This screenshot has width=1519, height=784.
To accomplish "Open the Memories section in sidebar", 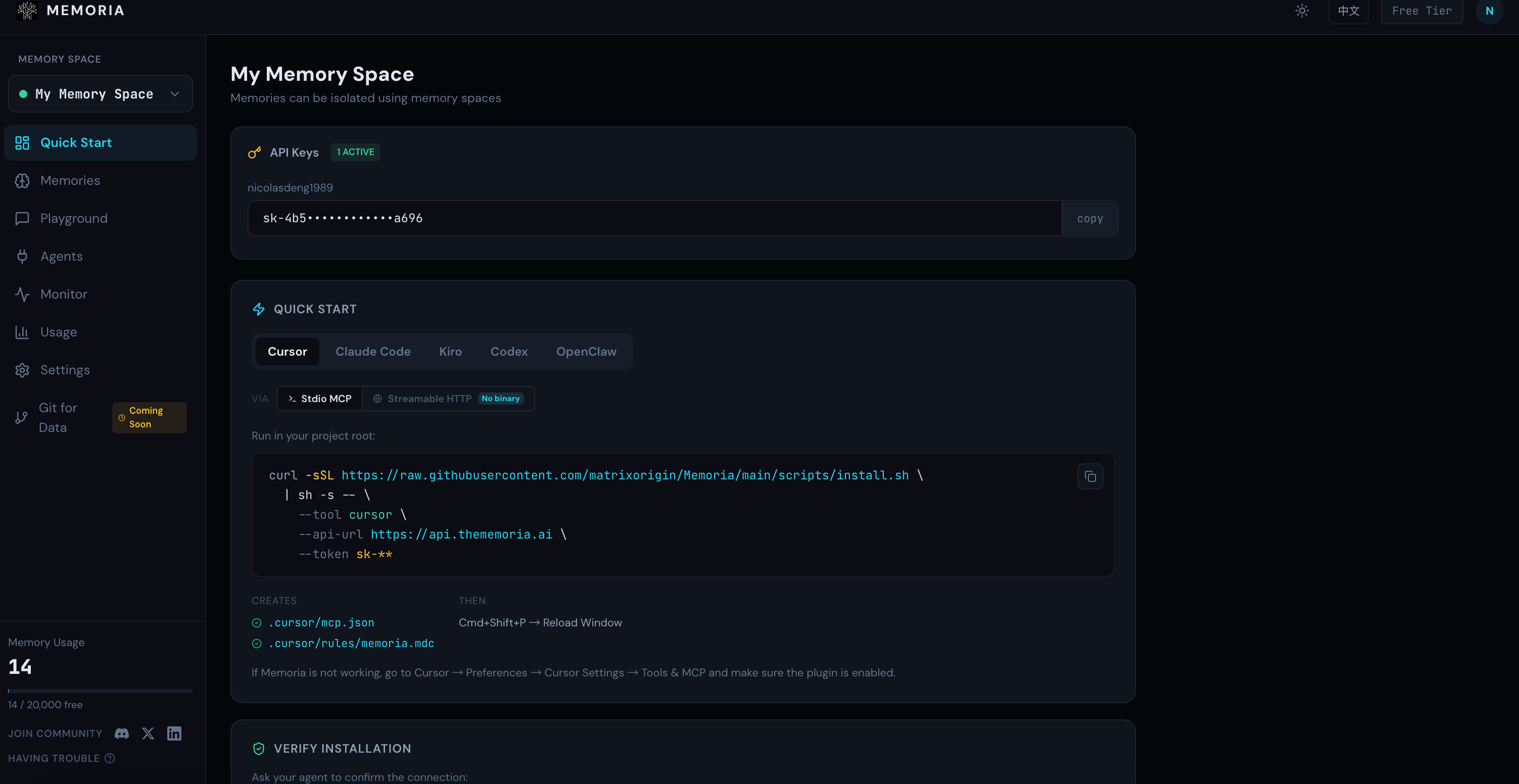I will [70, 180].
